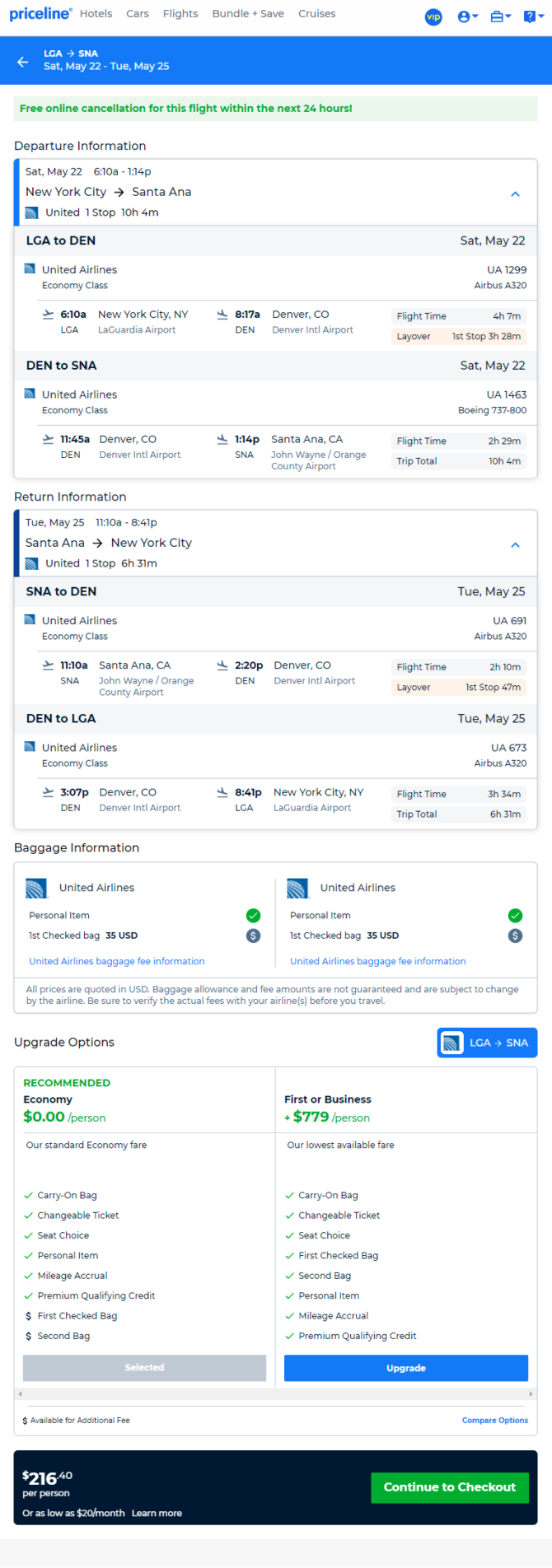Click United logo on LGA to DEN segment
552x1568 pixels.
point(30,268)
